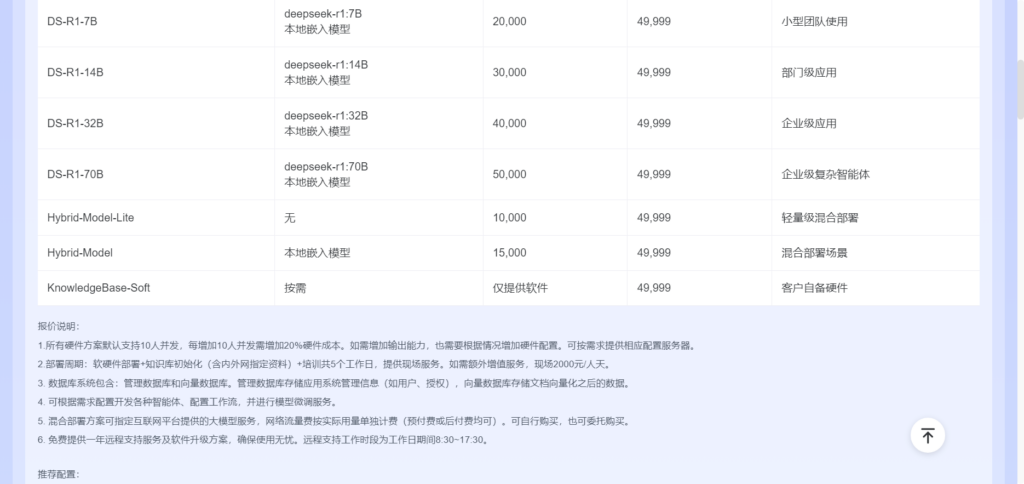Screen dimensions: 1024x484
Task: Select the DS-R1-70B model name cell
Action: coord(156,174)
